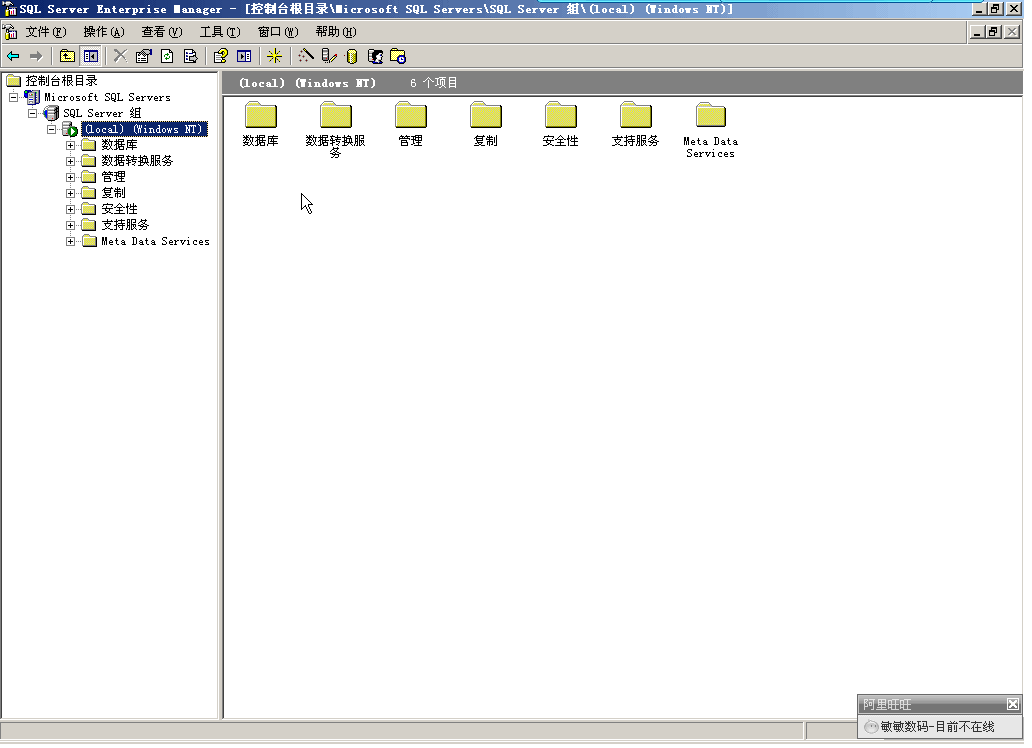Close the 阿里旺旺 notification popup

pyautogui.click(x=1012, y=705)
